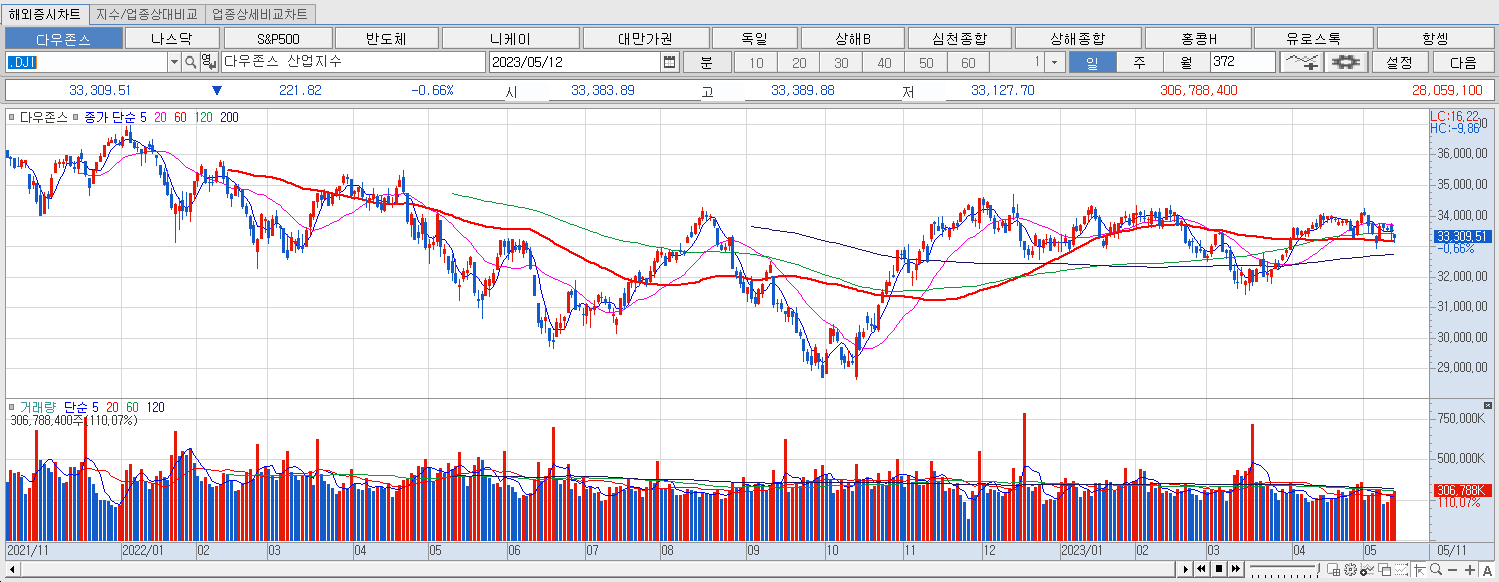The image size is (1499, 582).
Task: Switch to the 지수/업종상대비교 tab
Action: (146, 14)
